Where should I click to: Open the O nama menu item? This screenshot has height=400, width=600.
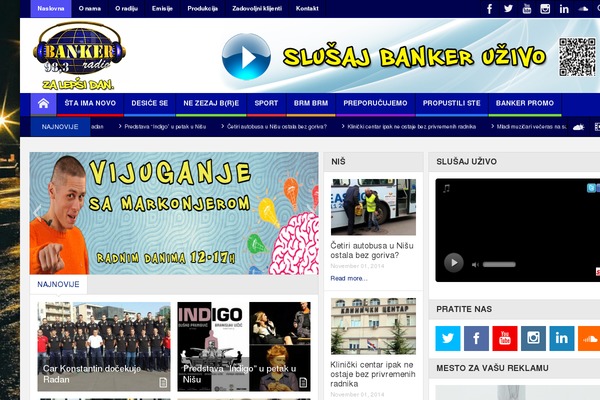(x=90, y=8)
